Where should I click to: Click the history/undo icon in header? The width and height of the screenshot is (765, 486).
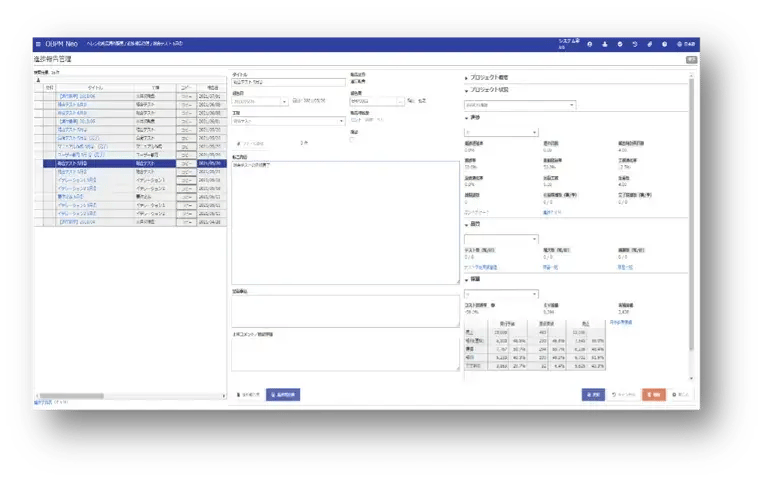(x=635, y=44)
